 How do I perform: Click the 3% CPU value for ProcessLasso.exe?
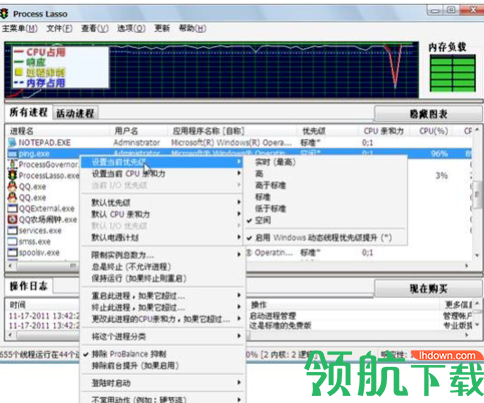click(x=441, y=176)
